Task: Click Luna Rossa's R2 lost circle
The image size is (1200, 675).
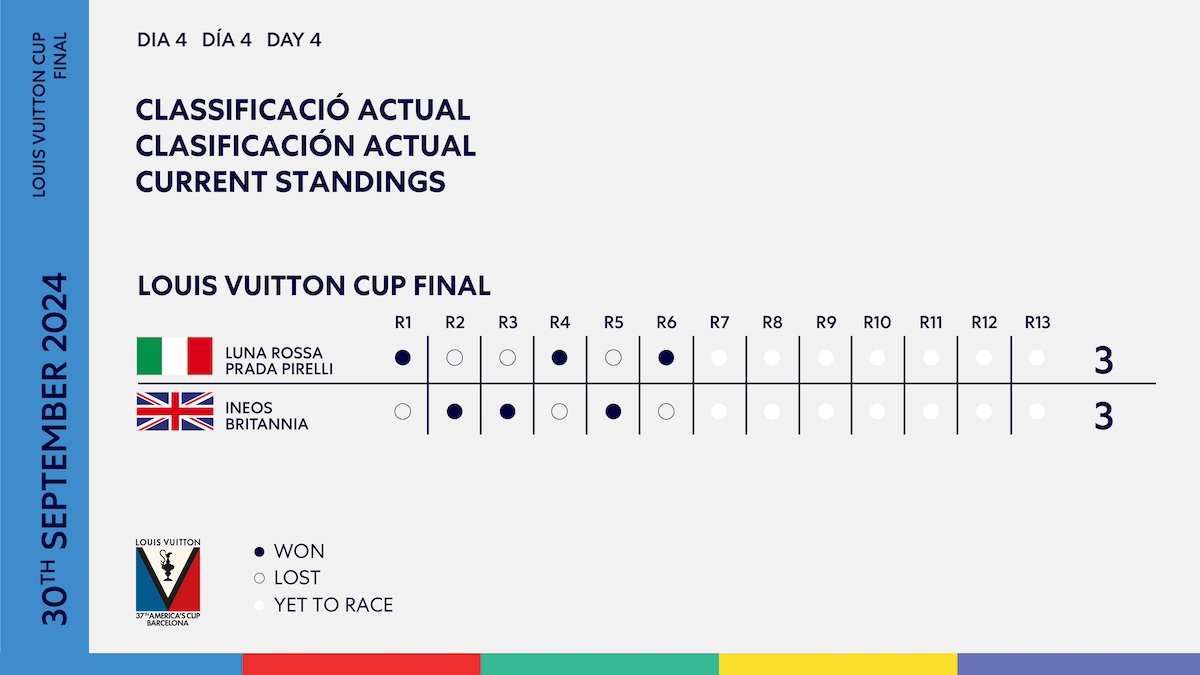Action: coord(455,357)
